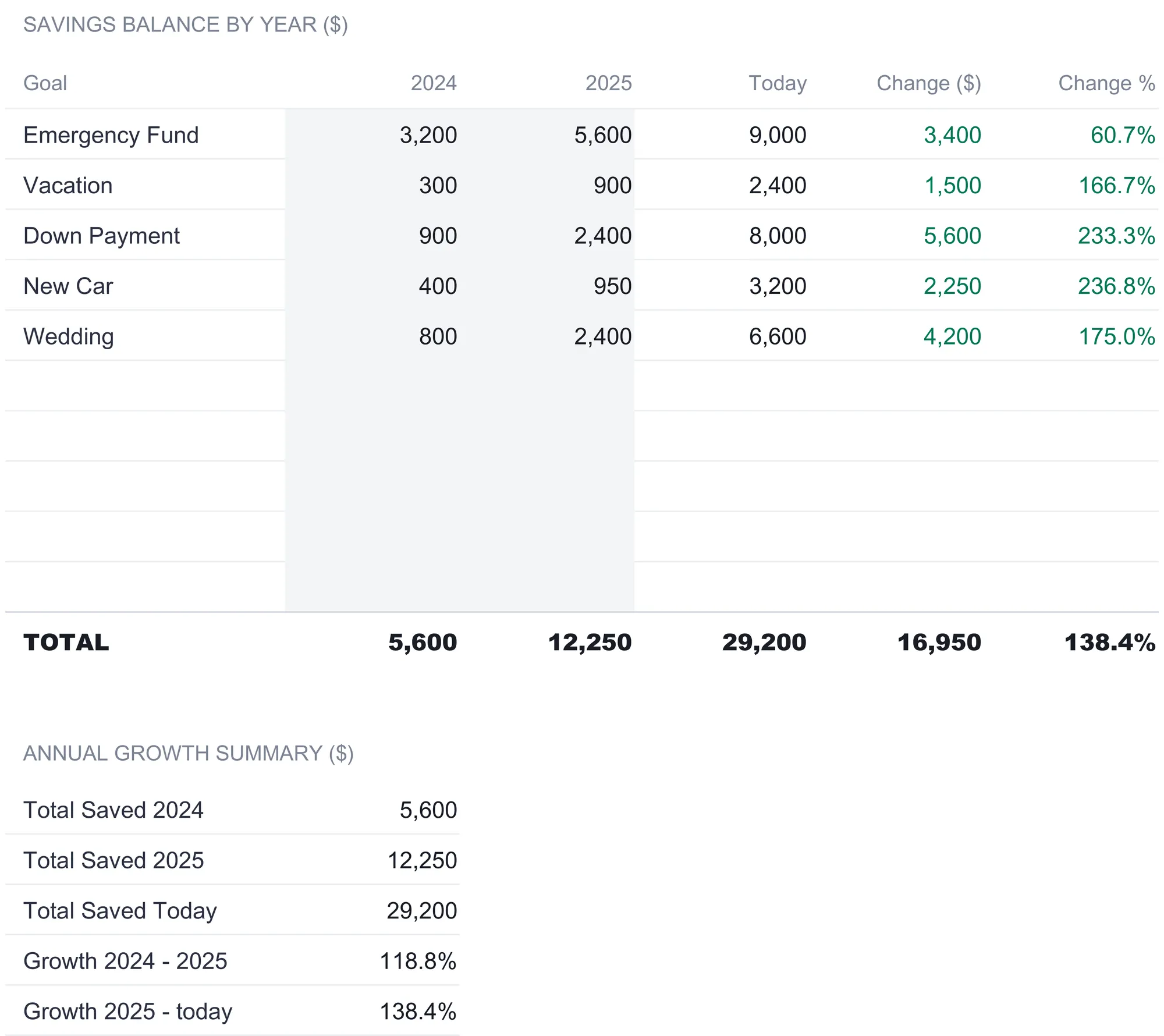Click the Today column header
The image size is (1164, 1036).
coord(778,83)
